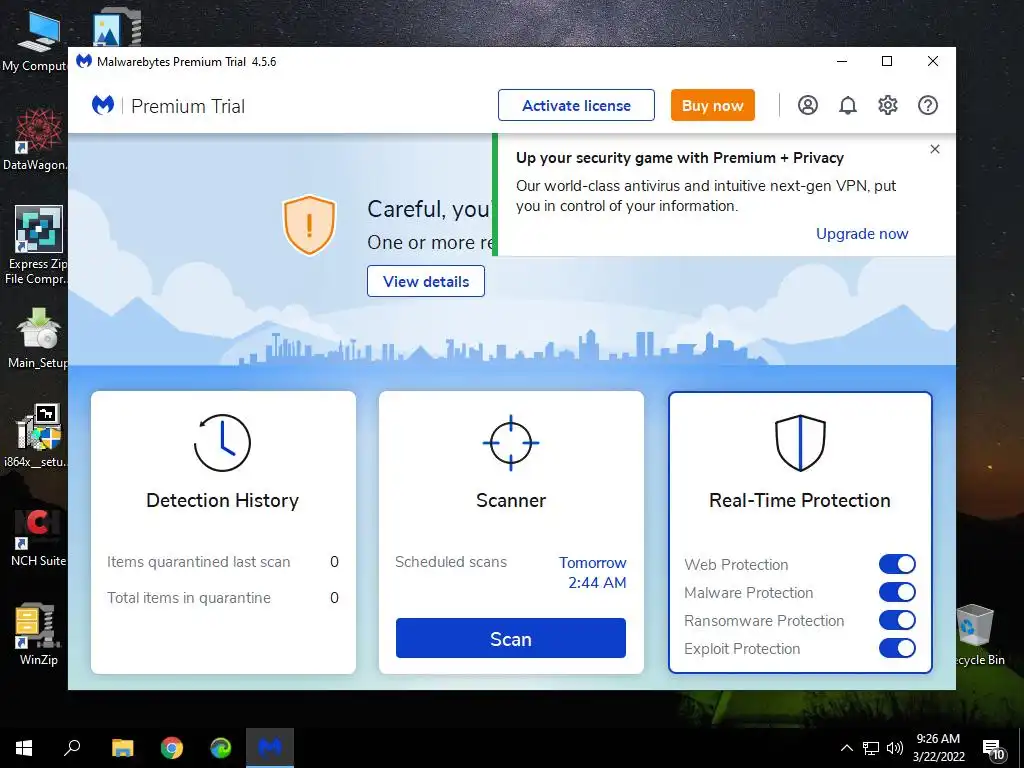Click the orange Buy now button

(x=712, y=105)
